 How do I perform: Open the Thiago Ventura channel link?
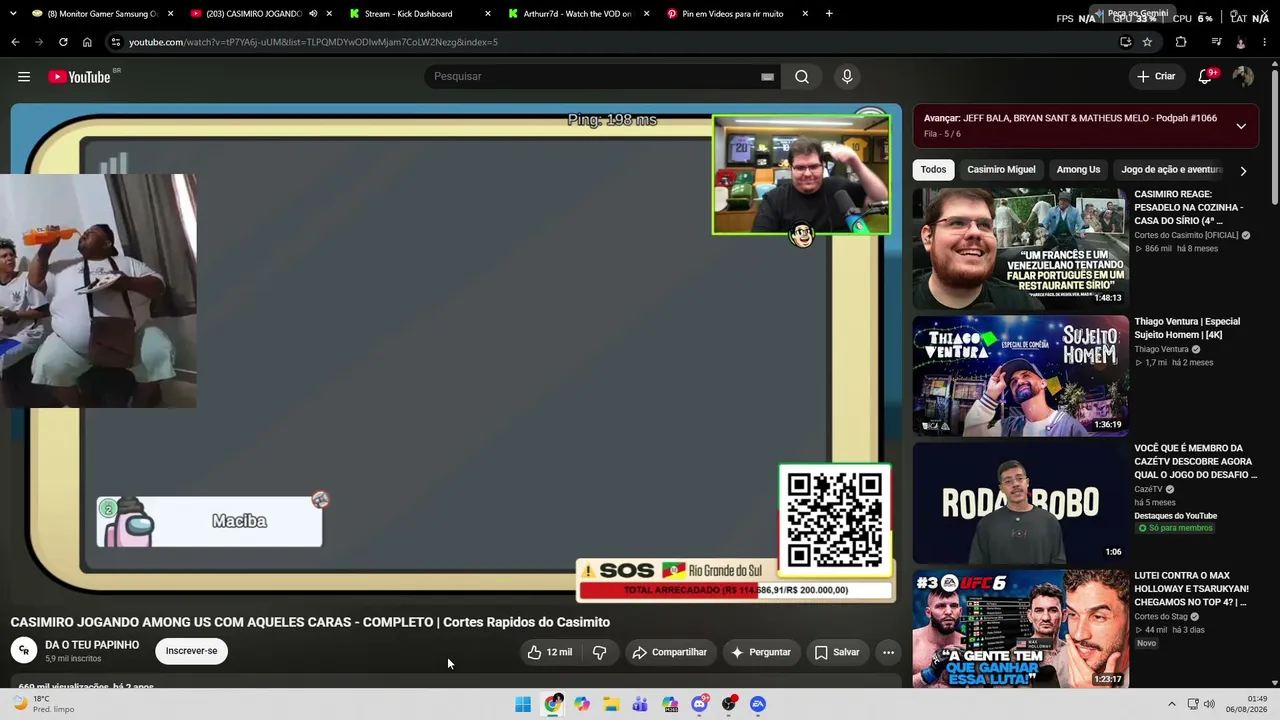point(1161,349)
